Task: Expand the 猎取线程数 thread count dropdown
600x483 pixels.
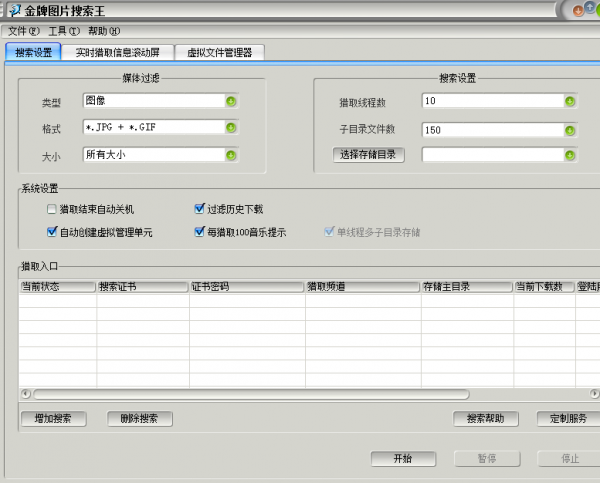Action: [x=569, y=101]
